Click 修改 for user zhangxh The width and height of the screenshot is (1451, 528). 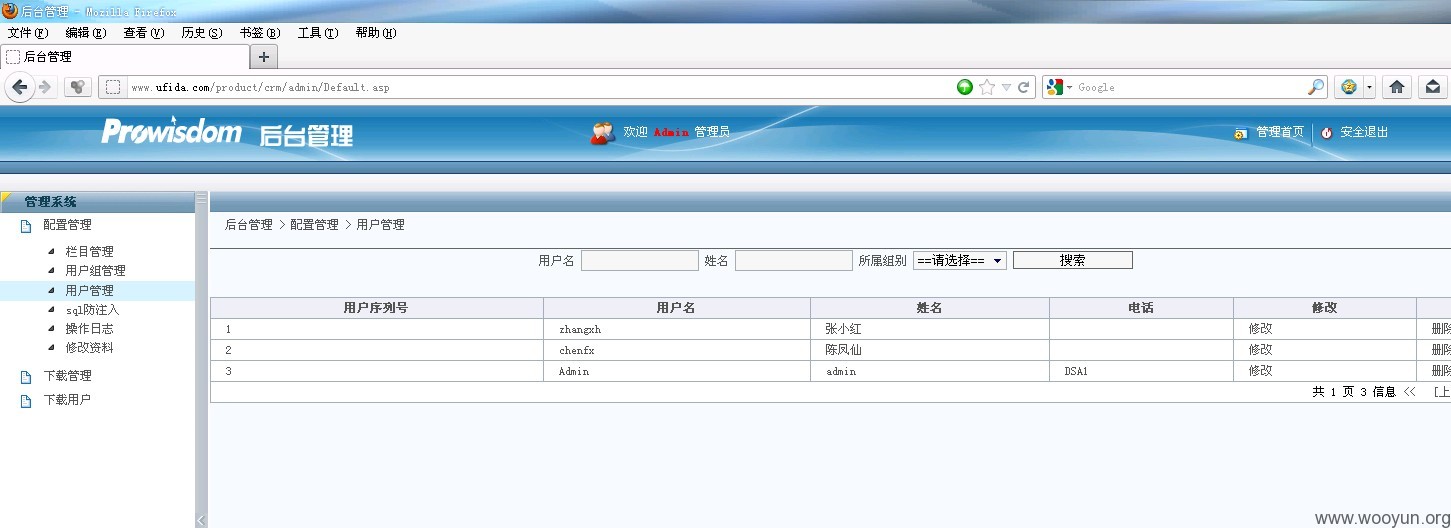point(1260,329)
